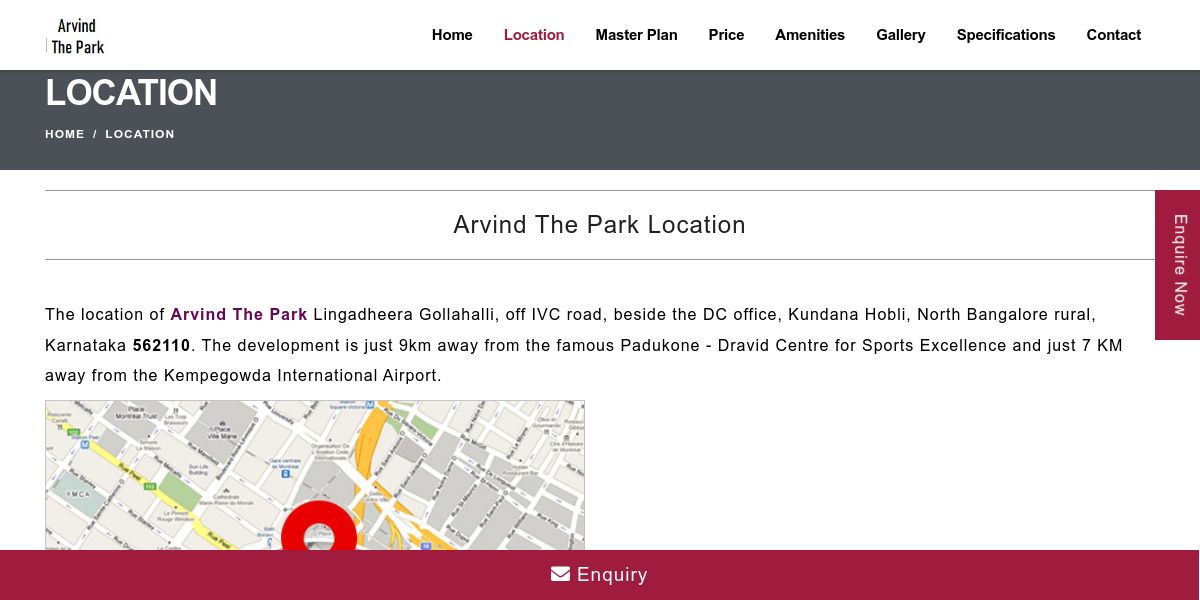Click the pincode 562110 text
The height and width of the screenshot is (600, 1200).
(161, 346)
